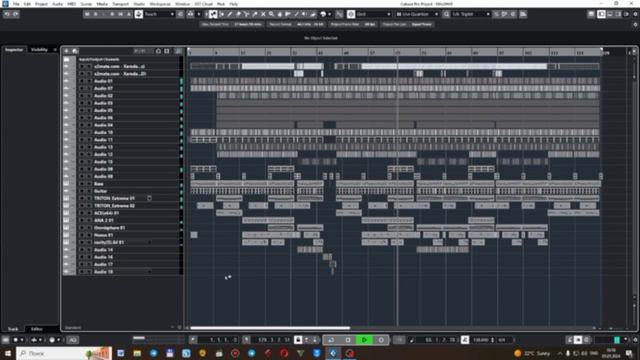Toggle global R read automation button
Viewport: 640px width, 360px height.
pos(112,14)
